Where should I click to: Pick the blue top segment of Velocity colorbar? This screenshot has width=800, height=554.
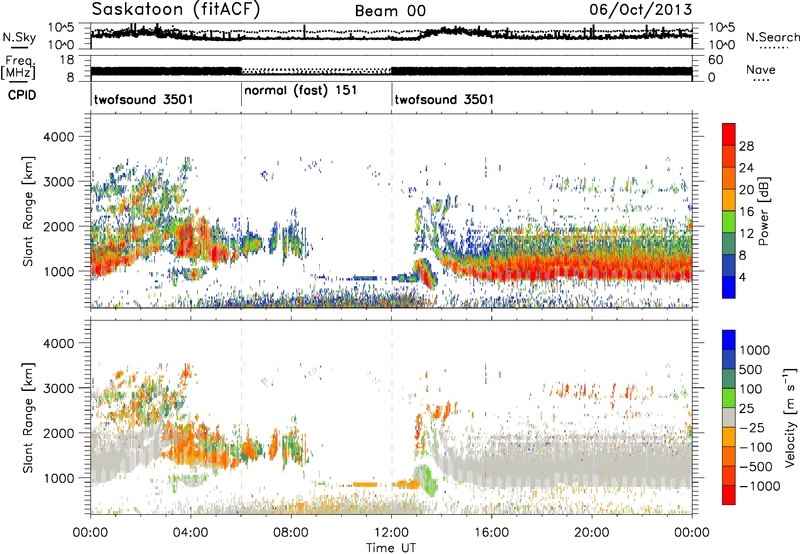coord(729,339)
